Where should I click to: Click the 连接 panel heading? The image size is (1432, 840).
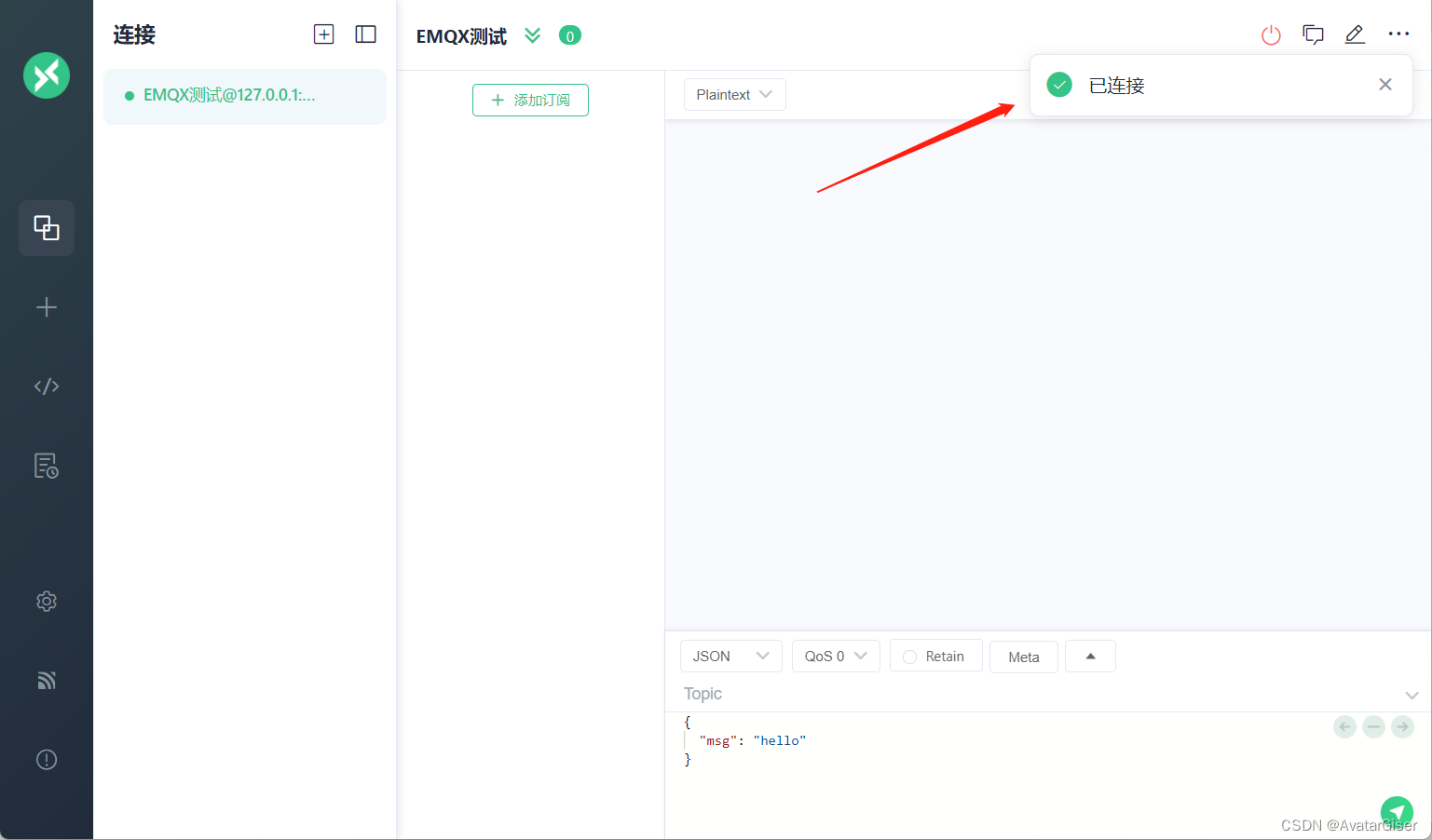pyautogui.click(x=134, y=35)
